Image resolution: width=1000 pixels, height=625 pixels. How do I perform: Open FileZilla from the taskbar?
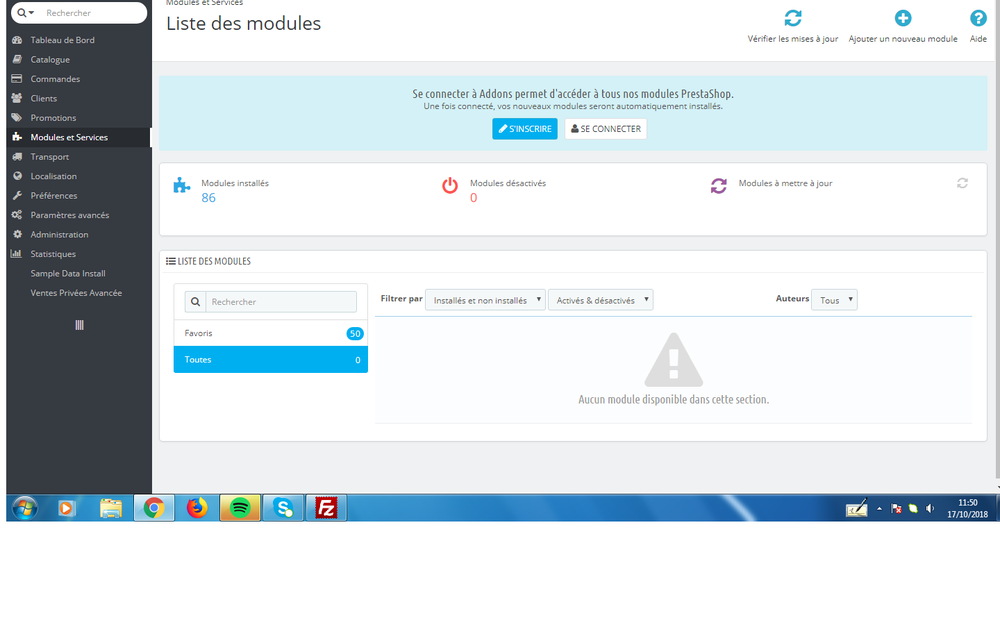326,508
